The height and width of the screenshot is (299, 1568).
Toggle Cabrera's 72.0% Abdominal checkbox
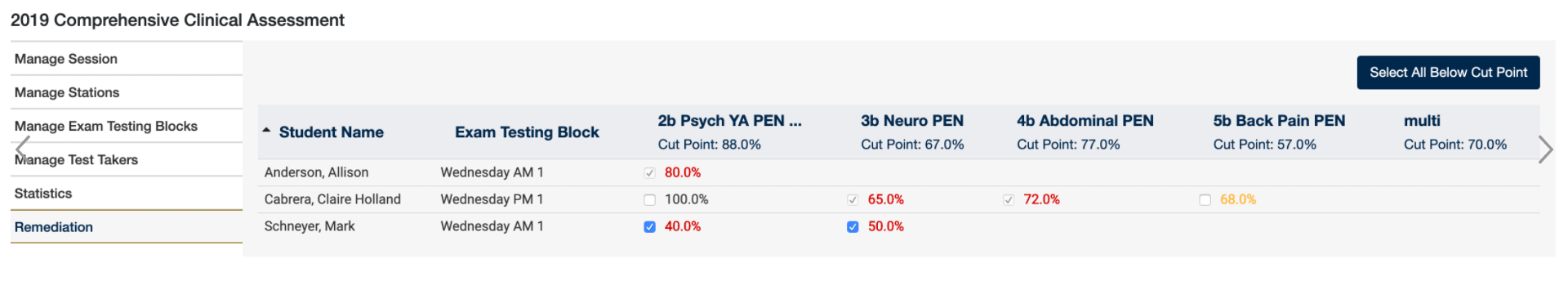coord(1009,200)
